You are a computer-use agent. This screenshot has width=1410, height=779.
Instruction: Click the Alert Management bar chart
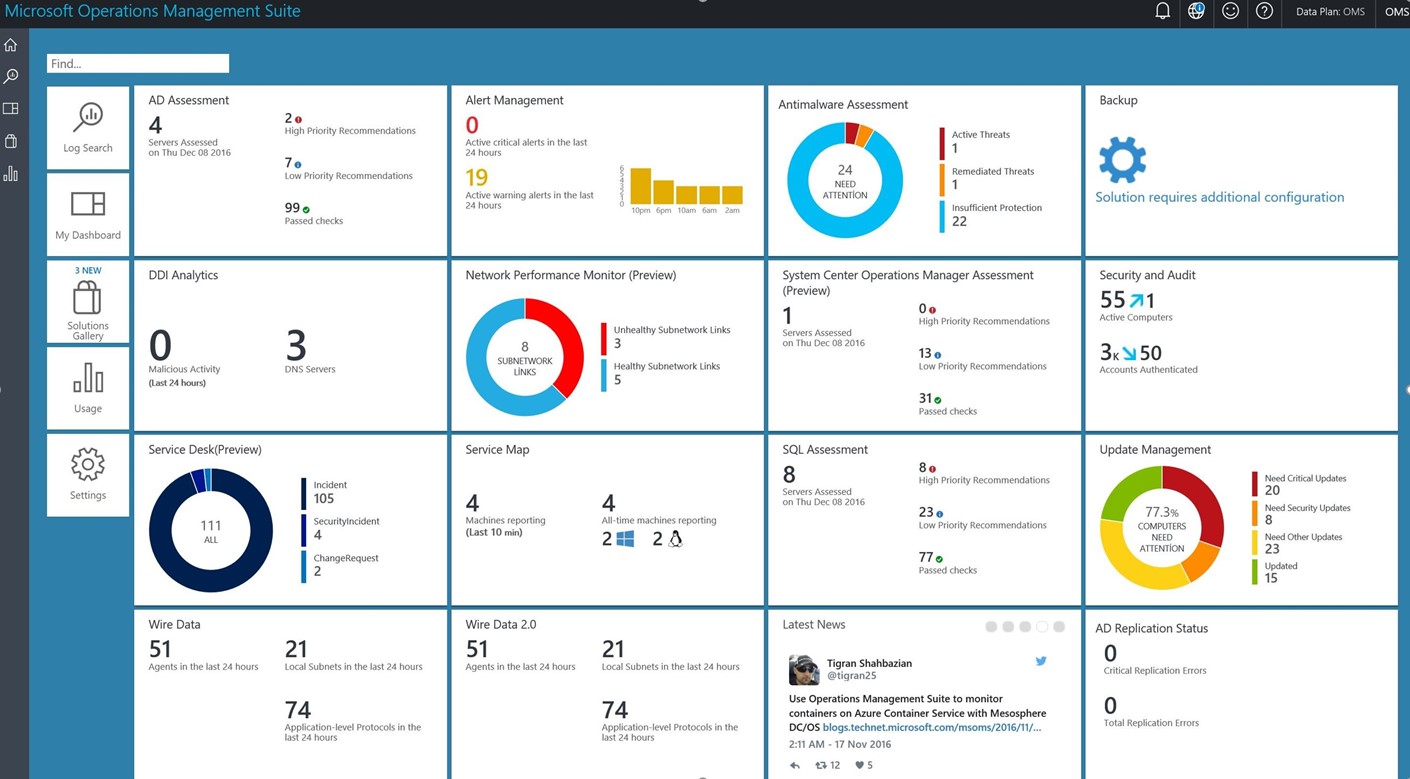coord(681,190)
